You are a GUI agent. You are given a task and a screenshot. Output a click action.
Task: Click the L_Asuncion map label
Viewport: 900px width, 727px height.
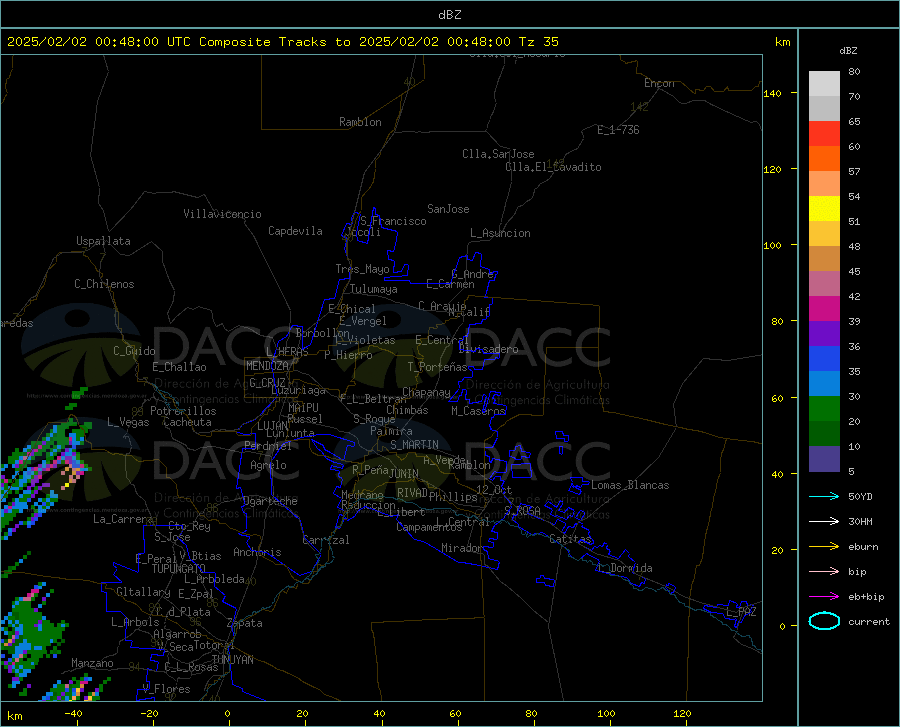(500, 233)
